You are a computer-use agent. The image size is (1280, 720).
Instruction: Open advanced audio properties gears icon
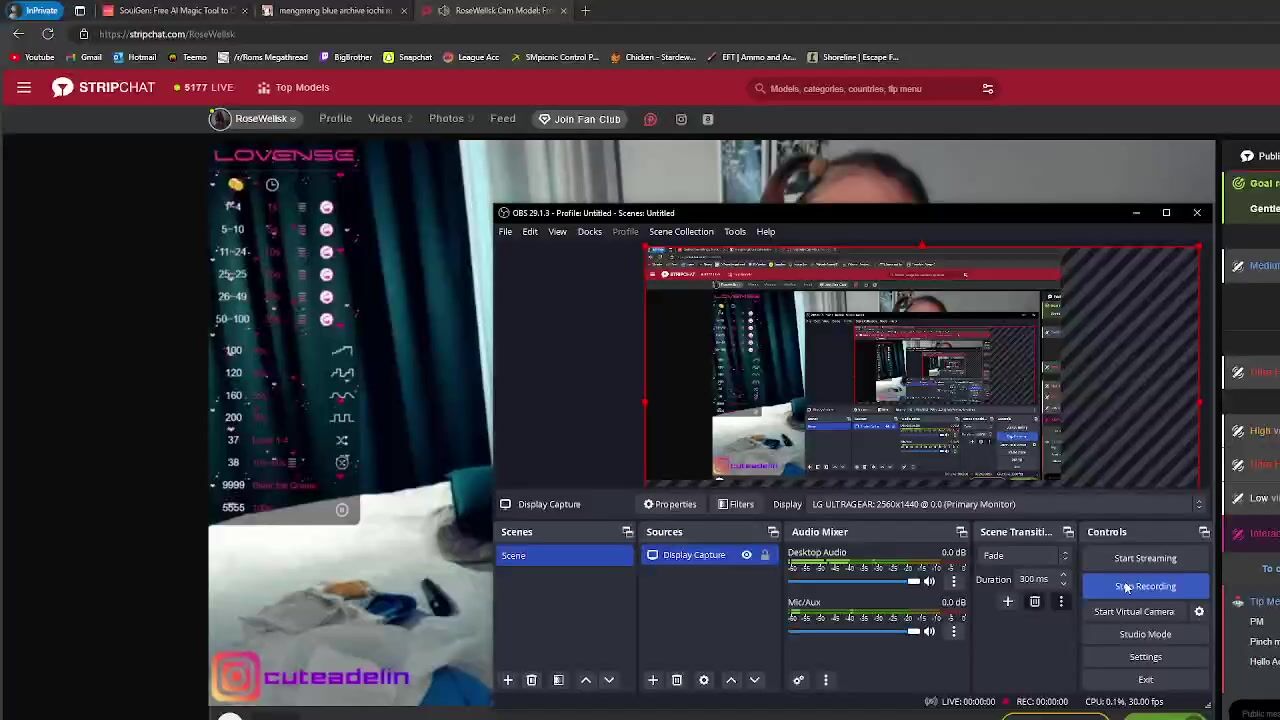(x=798, y=680)
